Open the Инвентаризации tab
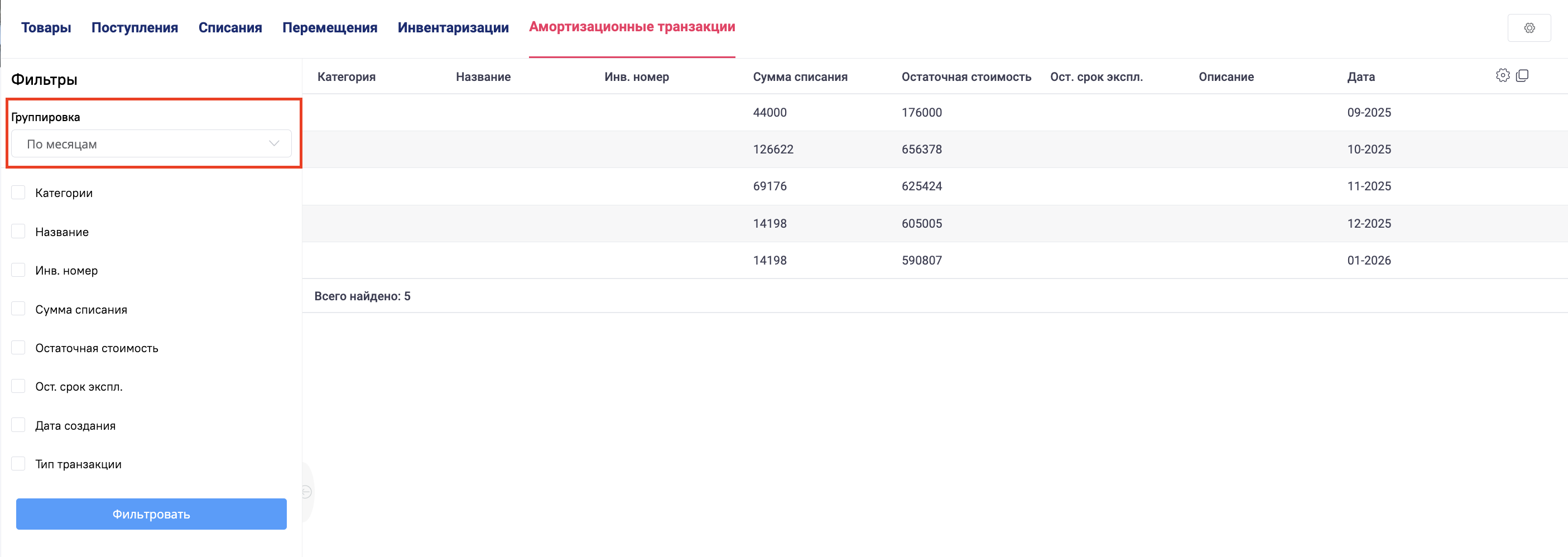The width and height of the screenshot is (1568, 557). point(453,28)
